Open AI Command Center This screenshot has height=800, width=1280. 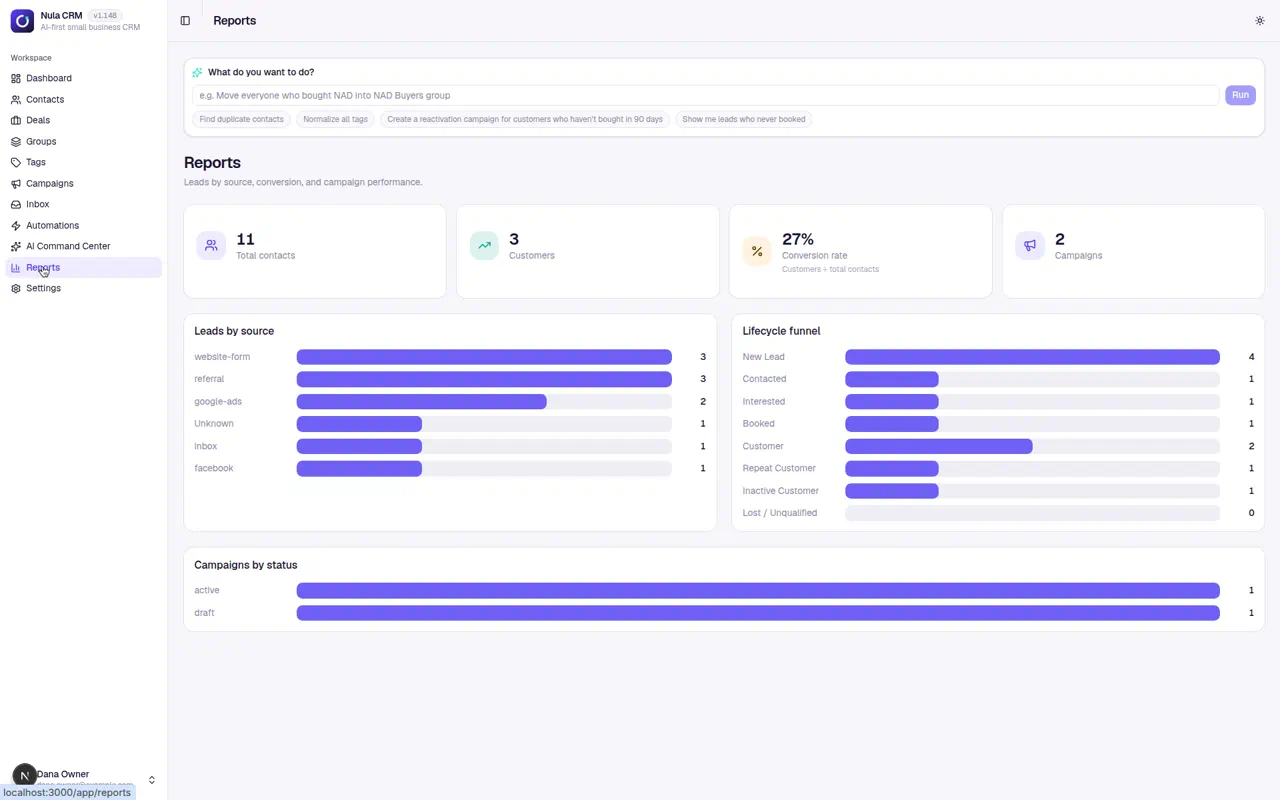(84, 246)
